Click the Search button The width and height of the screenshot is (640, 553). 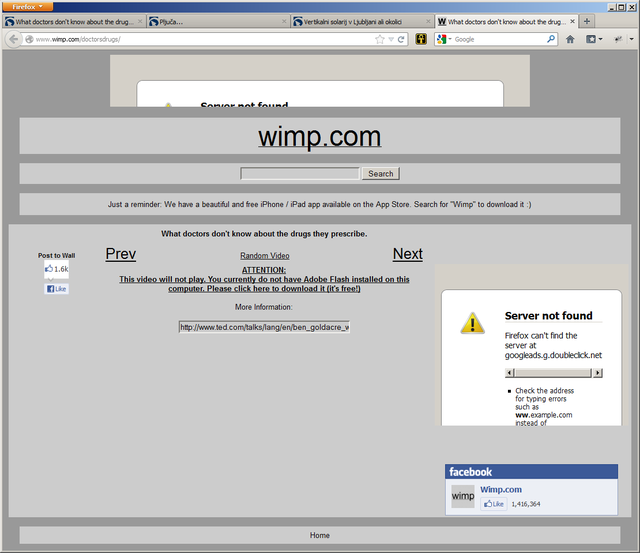coord(380,173)
